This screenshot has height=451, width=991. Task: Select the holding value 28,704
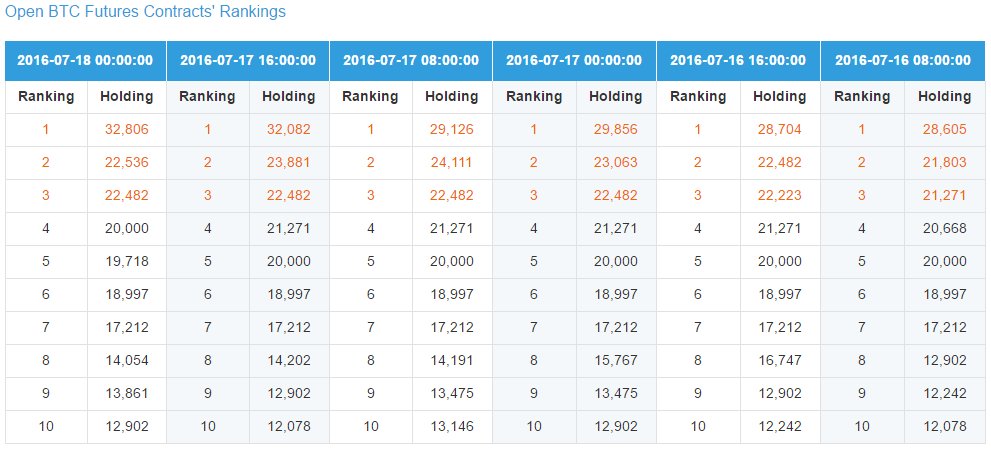click(x=779, y=130)
